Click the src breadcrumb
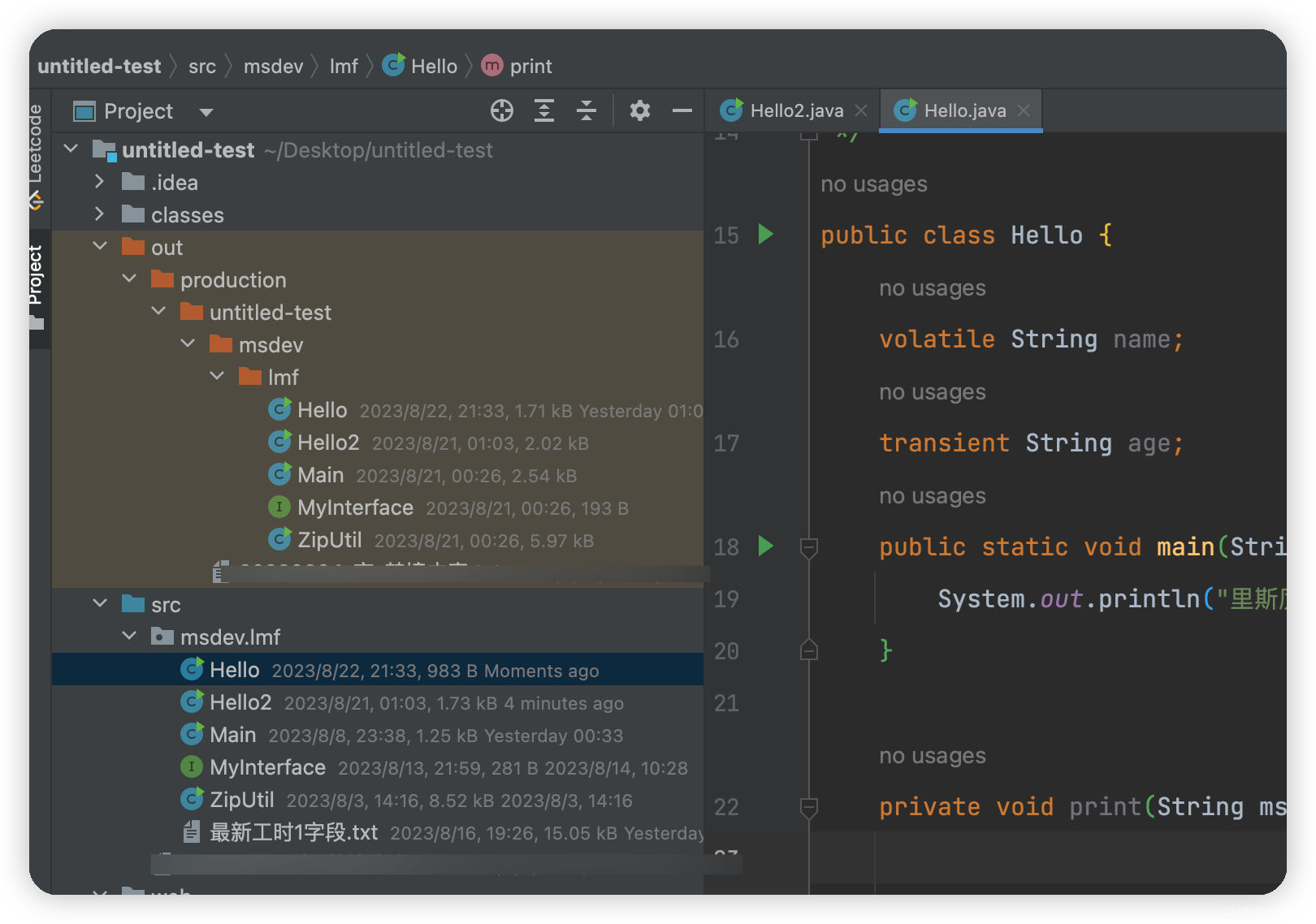1316x924 pixels. coord(202,66)
